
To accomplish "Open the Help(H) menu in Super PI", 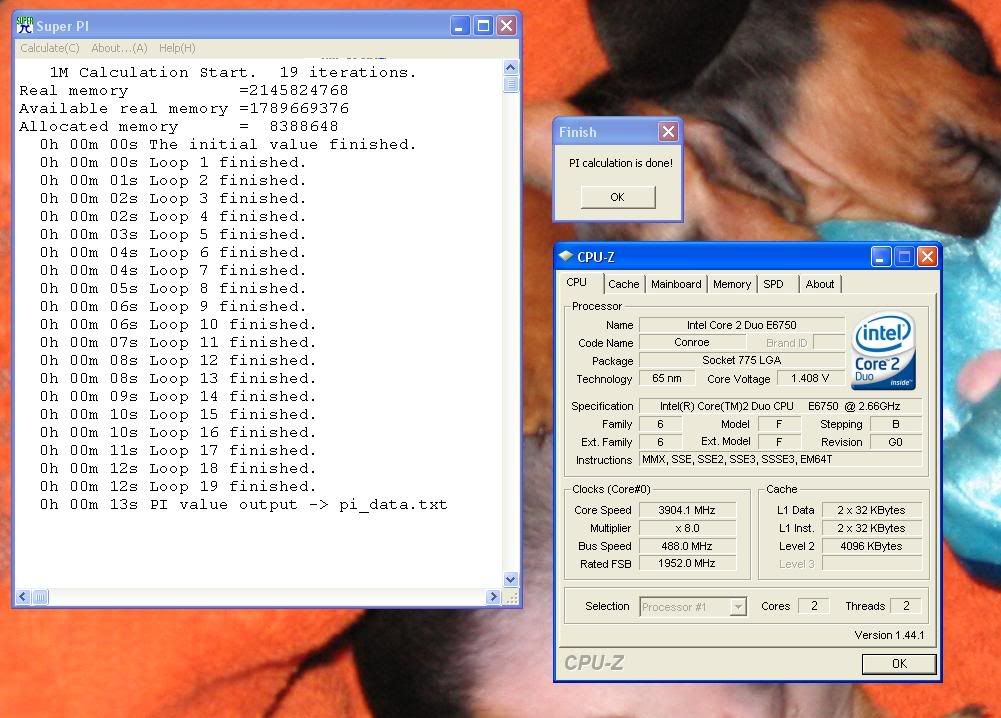I will [177, 48].
